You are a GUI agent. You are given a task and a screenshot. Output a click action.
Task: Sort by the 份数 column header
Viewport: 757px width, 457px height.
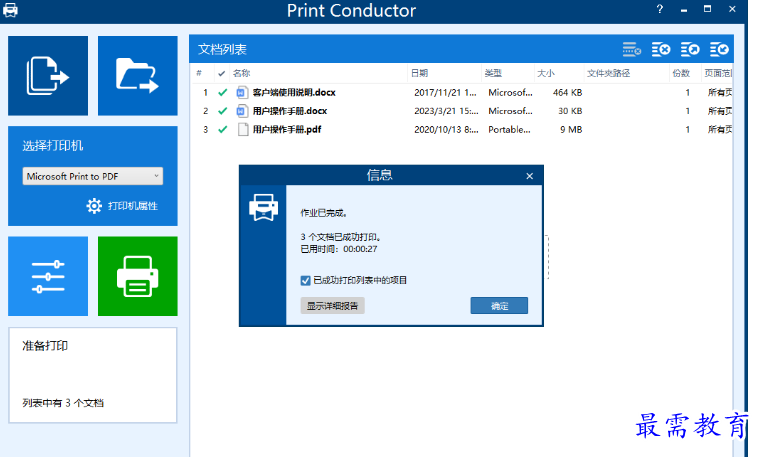(x=681, y=73)
